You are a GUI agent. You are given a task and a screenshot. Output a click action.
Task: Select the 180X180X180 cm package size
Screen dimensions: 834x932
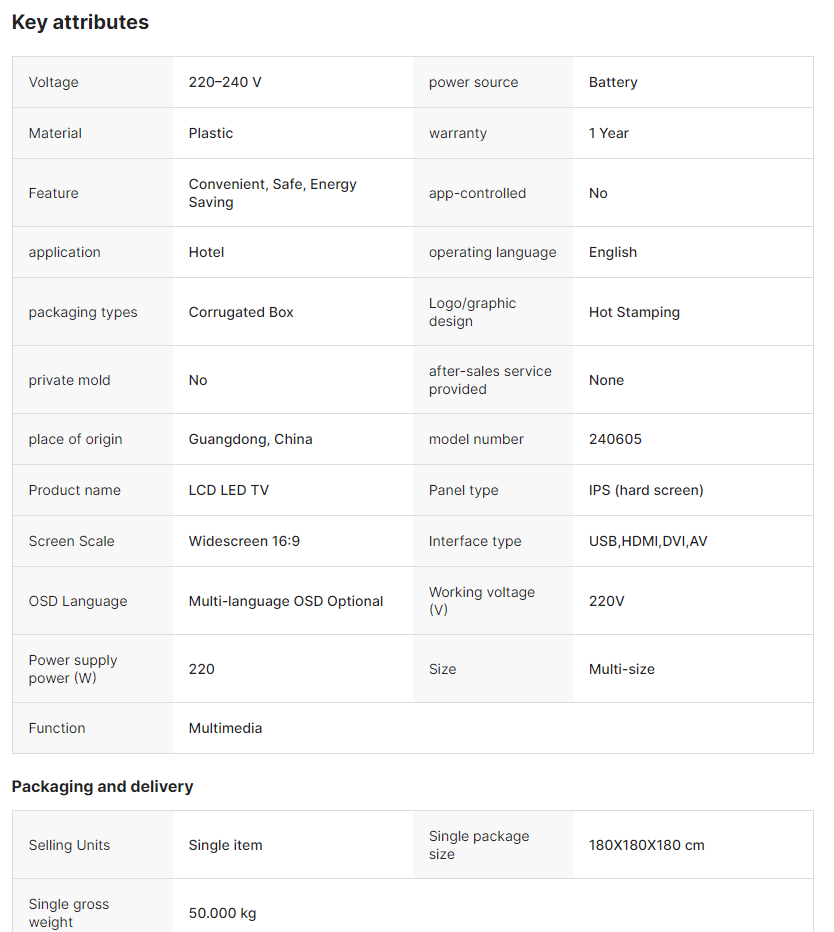point(646,845)
